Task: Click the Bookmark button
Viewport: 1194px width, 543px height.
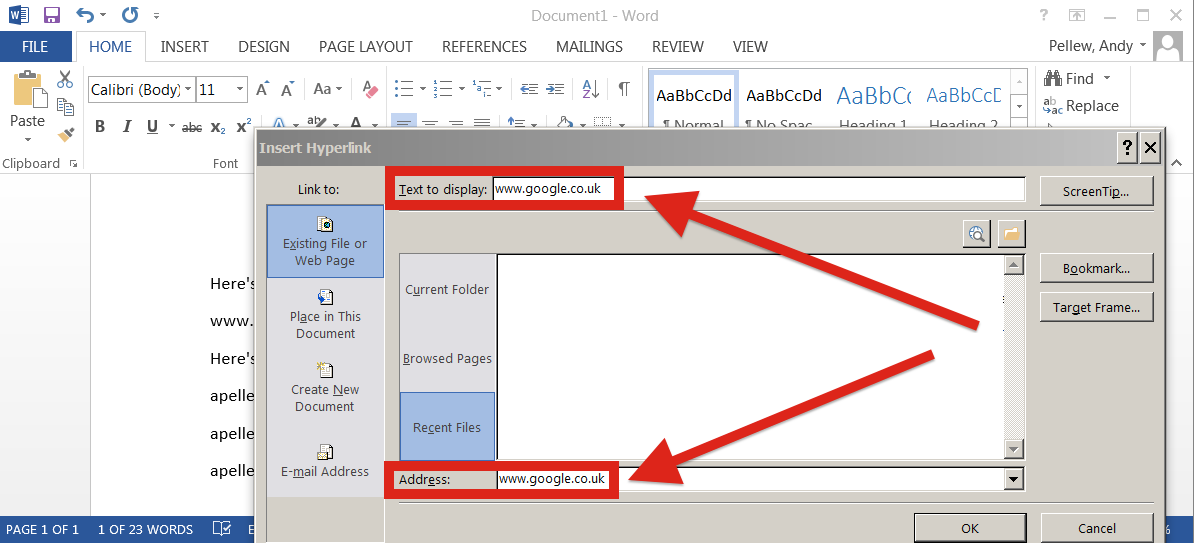Action: coord(1096,268)
